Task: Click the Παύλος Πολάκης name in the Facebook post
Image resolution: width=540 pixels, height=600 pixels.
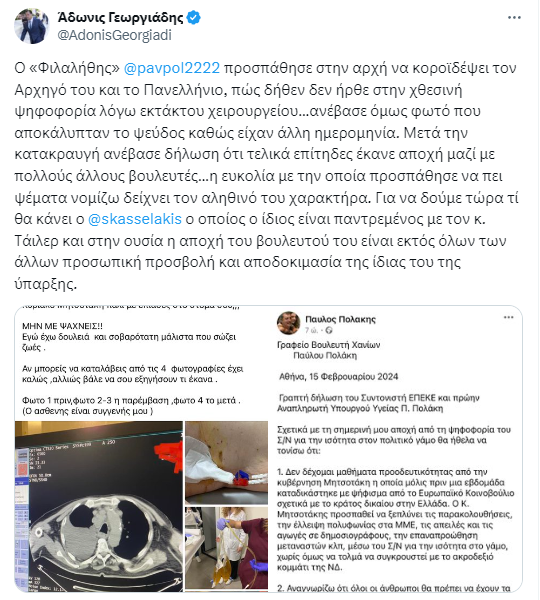Action: pyautogui.click(x=340, y=319)
